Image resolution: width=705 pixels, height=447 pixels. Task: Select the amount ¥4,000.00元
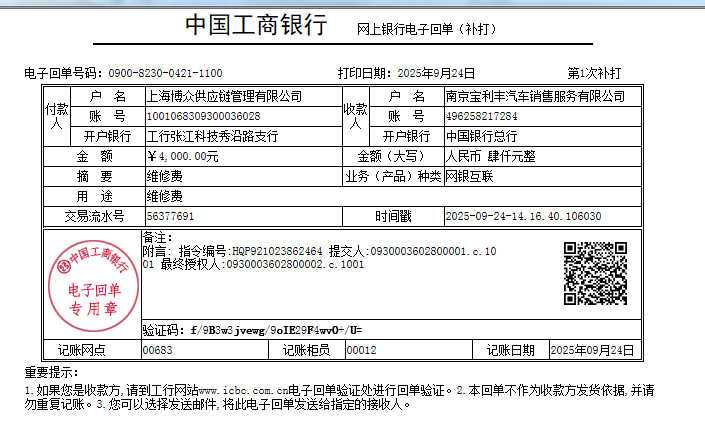point(183,156)
